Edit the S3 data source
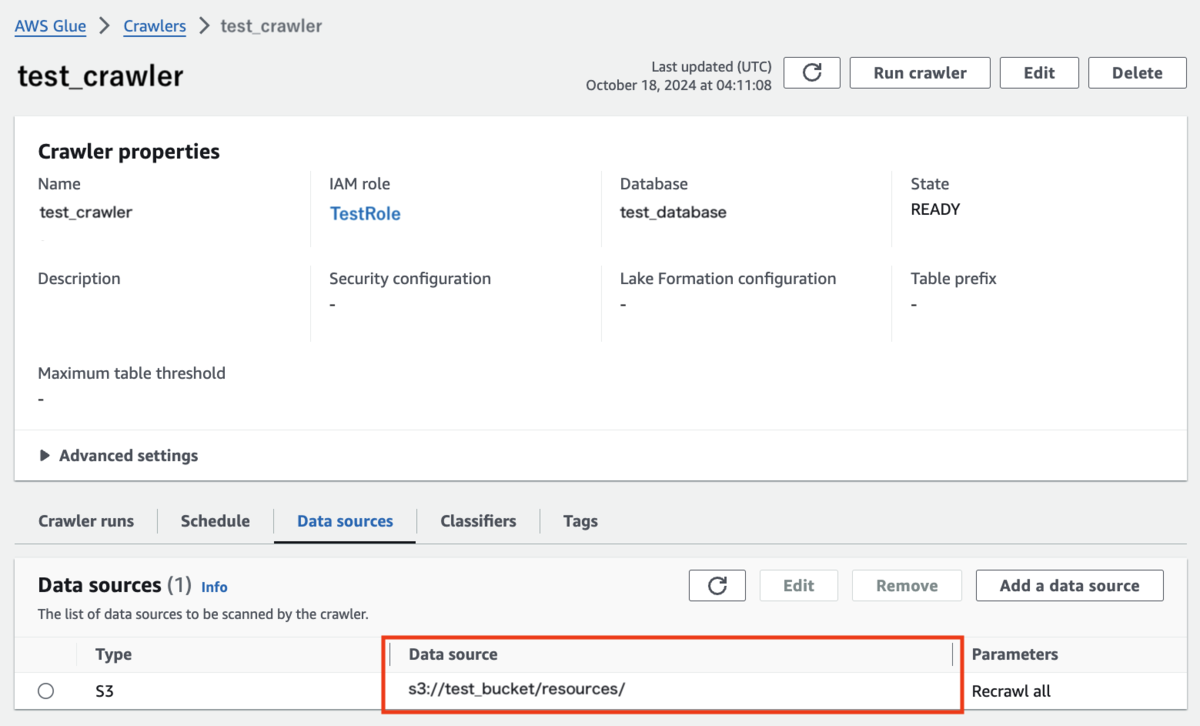The width and height of the screenshot is (1200, 726). coord(798,585)
